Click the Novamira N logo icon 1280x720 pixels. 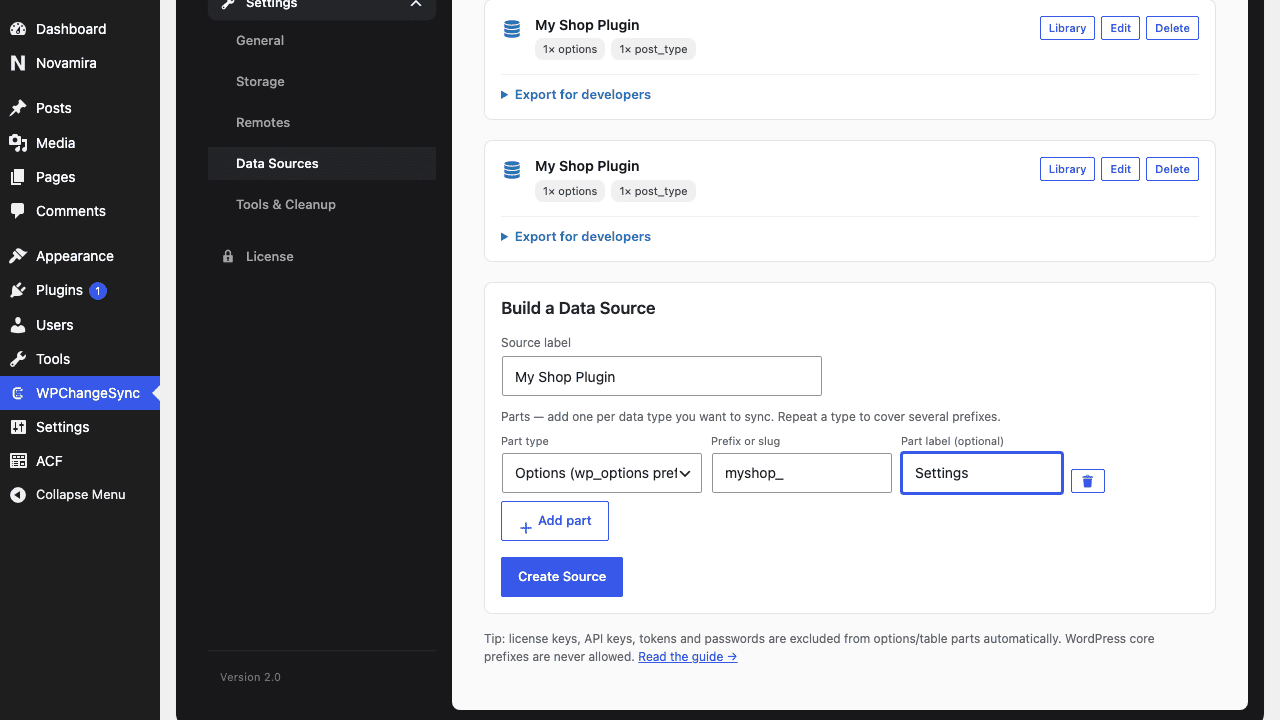coord(18,63)
